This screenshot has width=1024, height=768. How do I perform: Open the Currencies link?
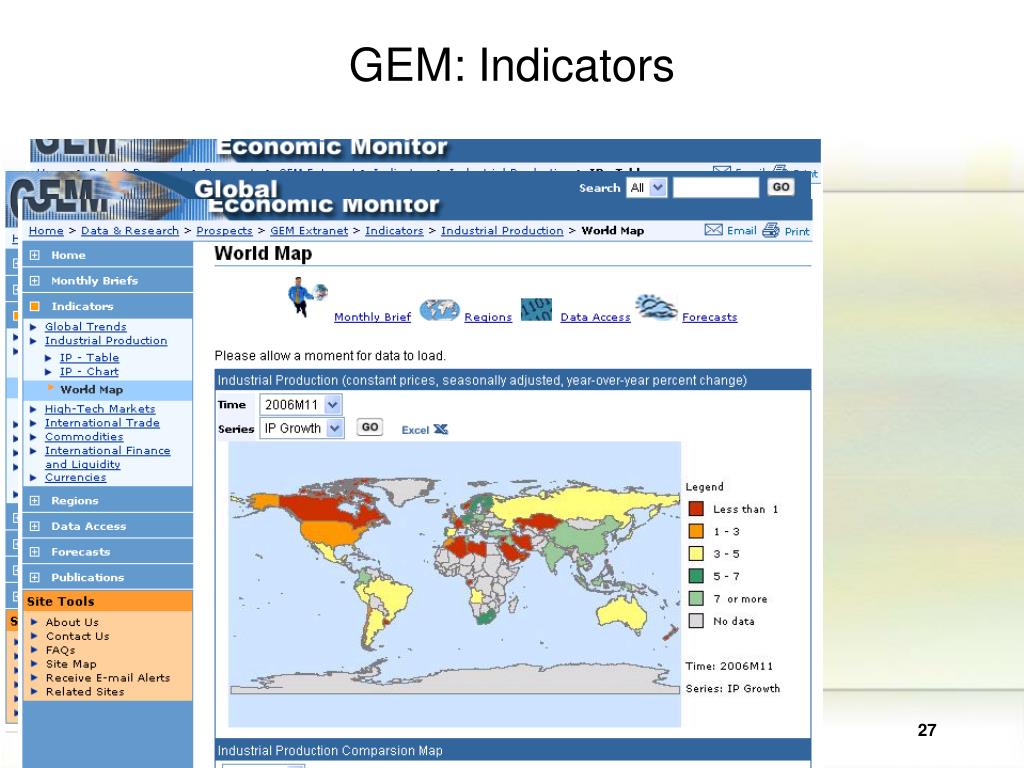75,477
